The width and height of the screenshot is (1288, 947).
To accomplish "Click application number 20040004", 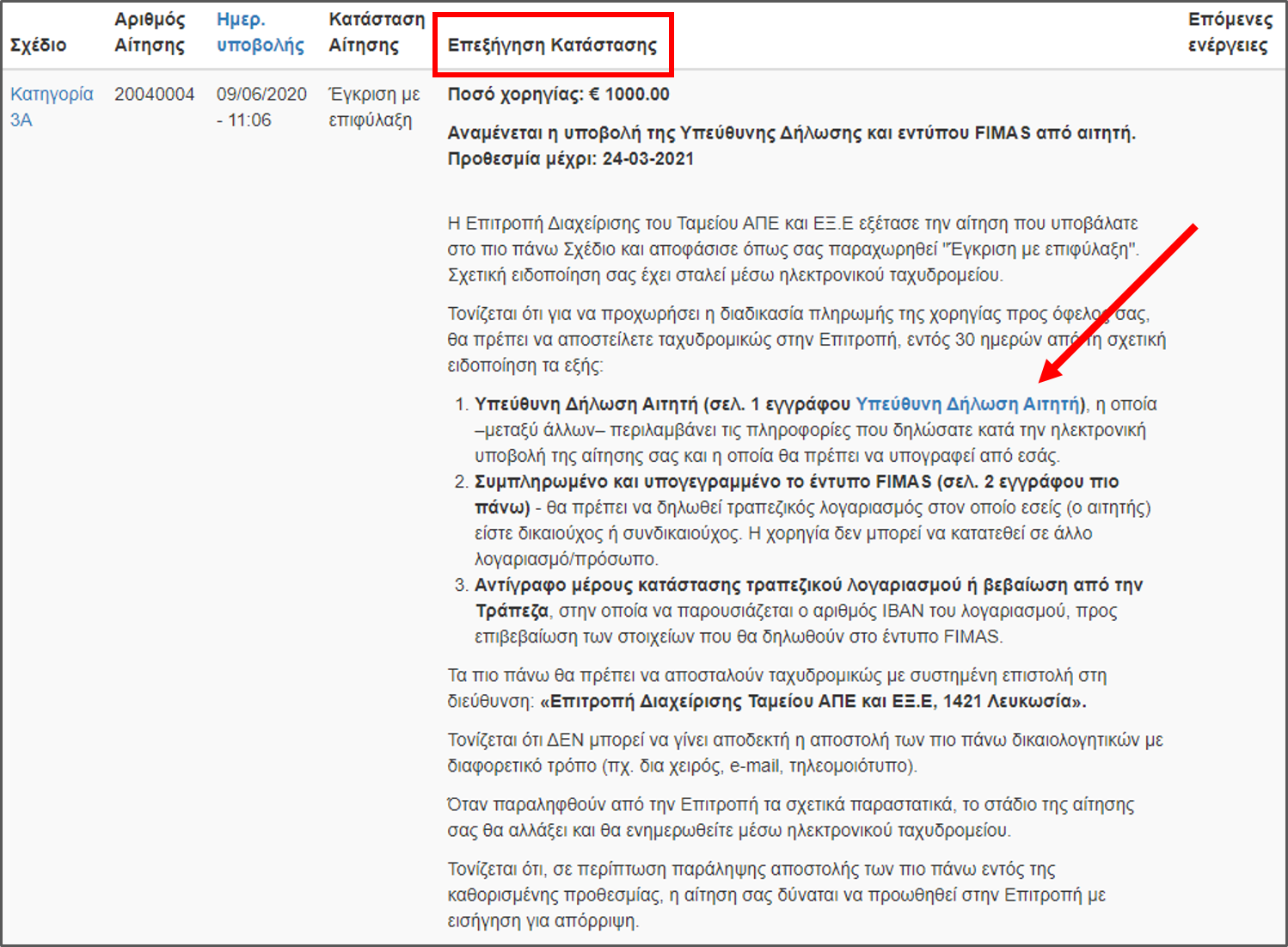I will pos(155,95).
